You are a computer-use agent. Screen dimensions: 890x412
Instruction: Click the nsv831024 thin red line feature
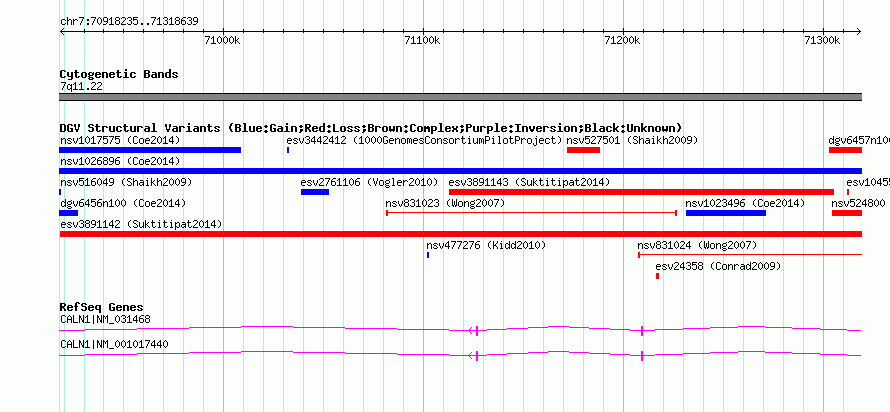pos(750,255)
